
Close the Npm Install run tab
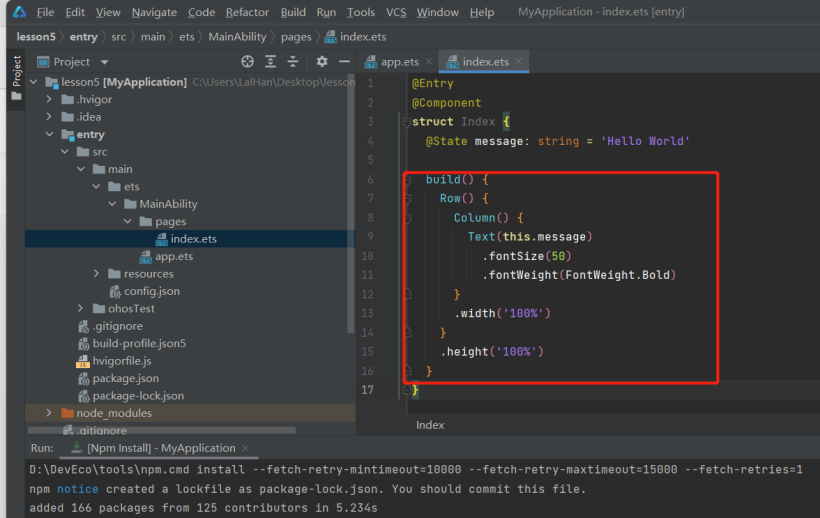(x=247, y=448)
